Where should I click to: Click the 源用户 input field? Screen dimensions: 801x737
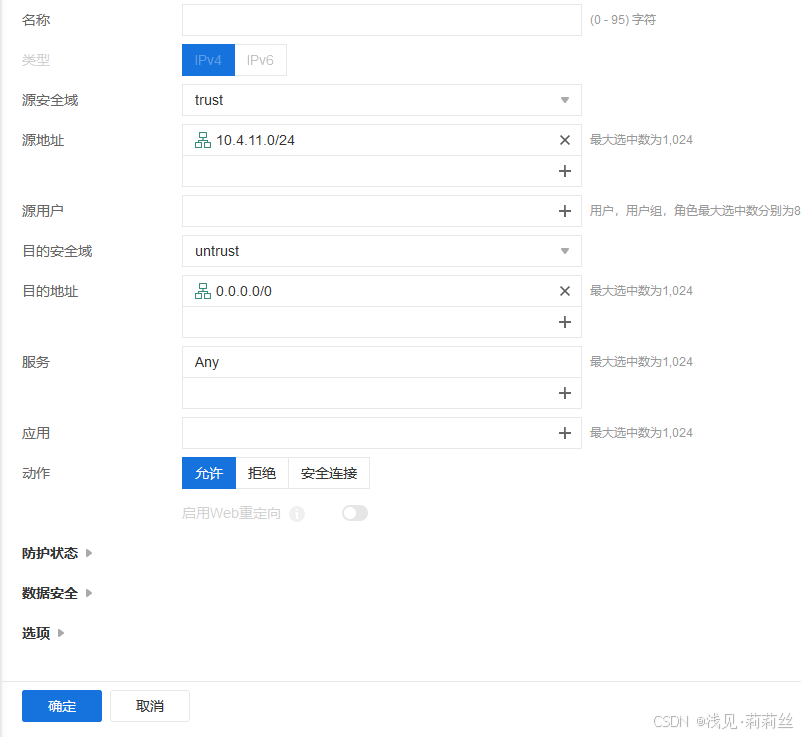[x=382, y=211]
